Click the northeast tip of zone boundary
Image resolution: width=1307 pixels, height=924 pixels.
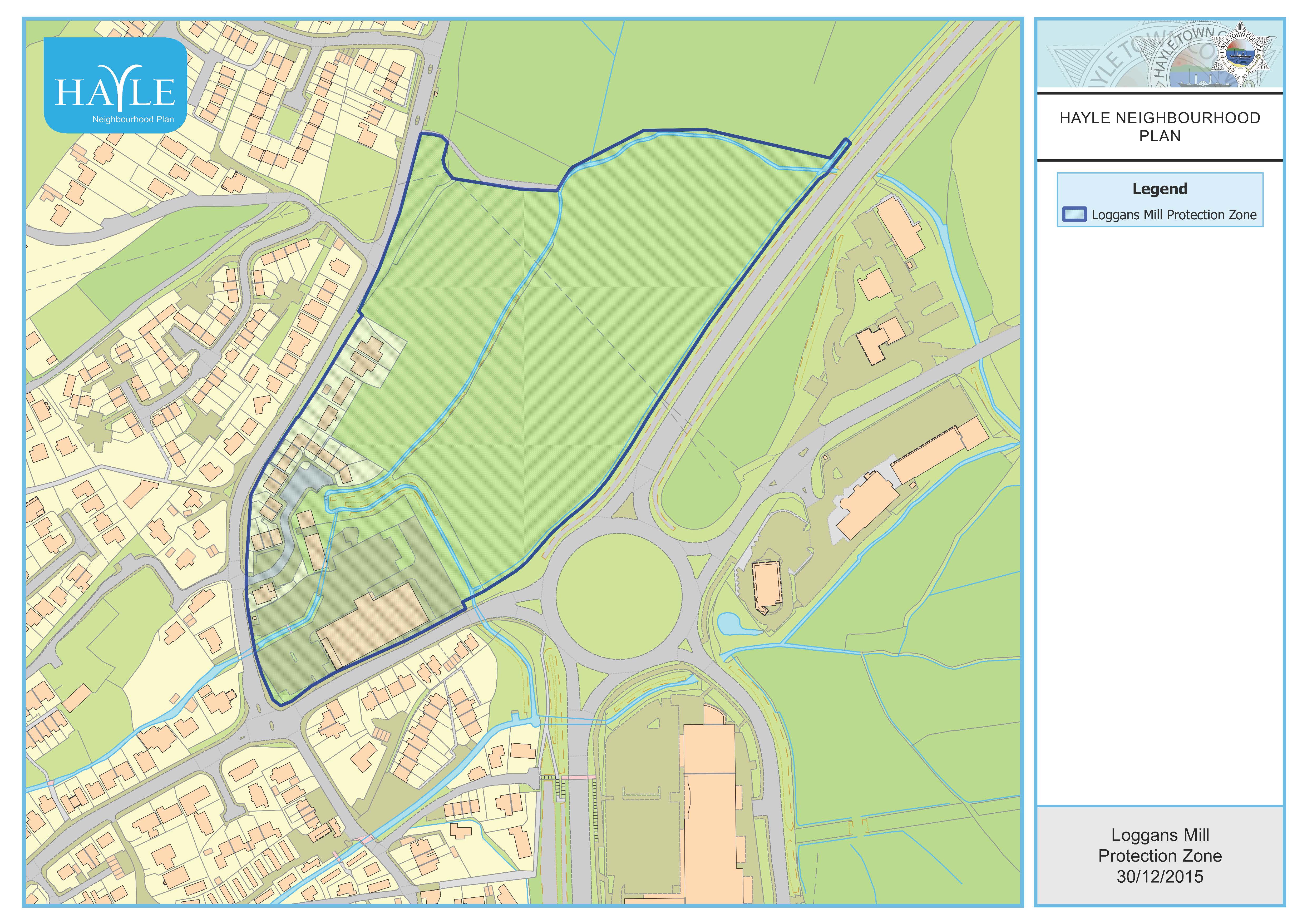coord(846,141)
